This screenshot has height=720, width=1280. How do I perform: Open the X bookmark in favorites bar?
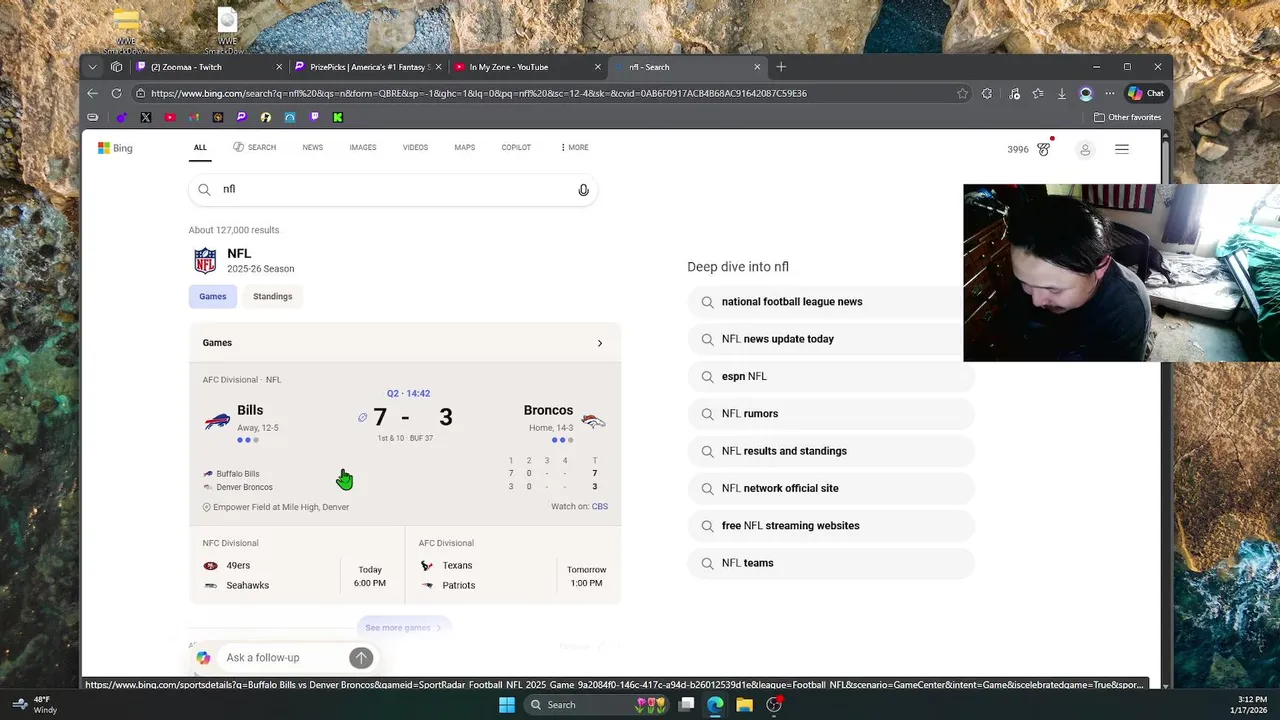pyautogui.click(x=146, y=117)
